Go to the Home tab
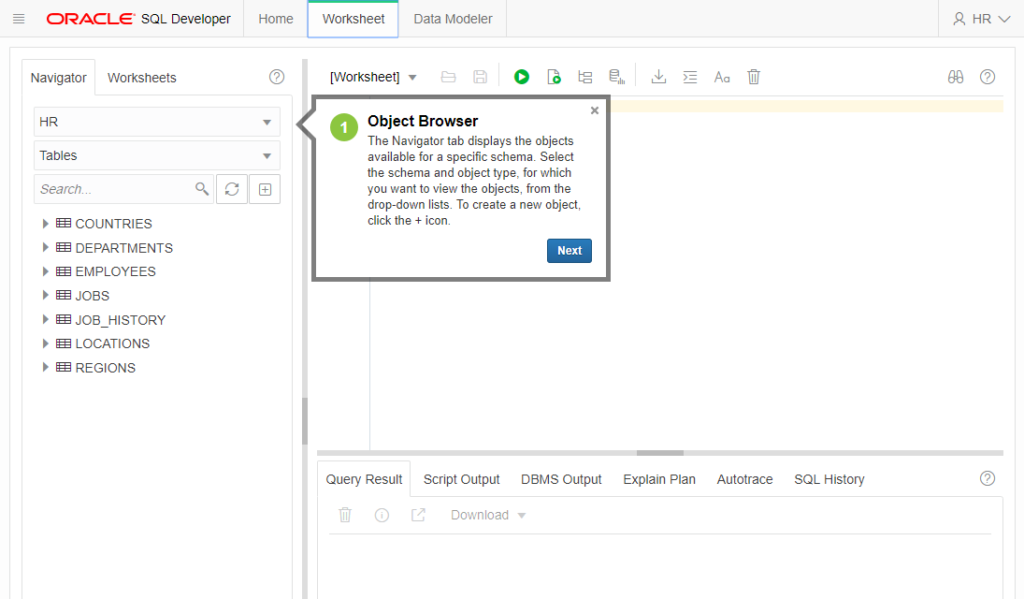This screenshot has width=1024, height=599. coord(276,19)
